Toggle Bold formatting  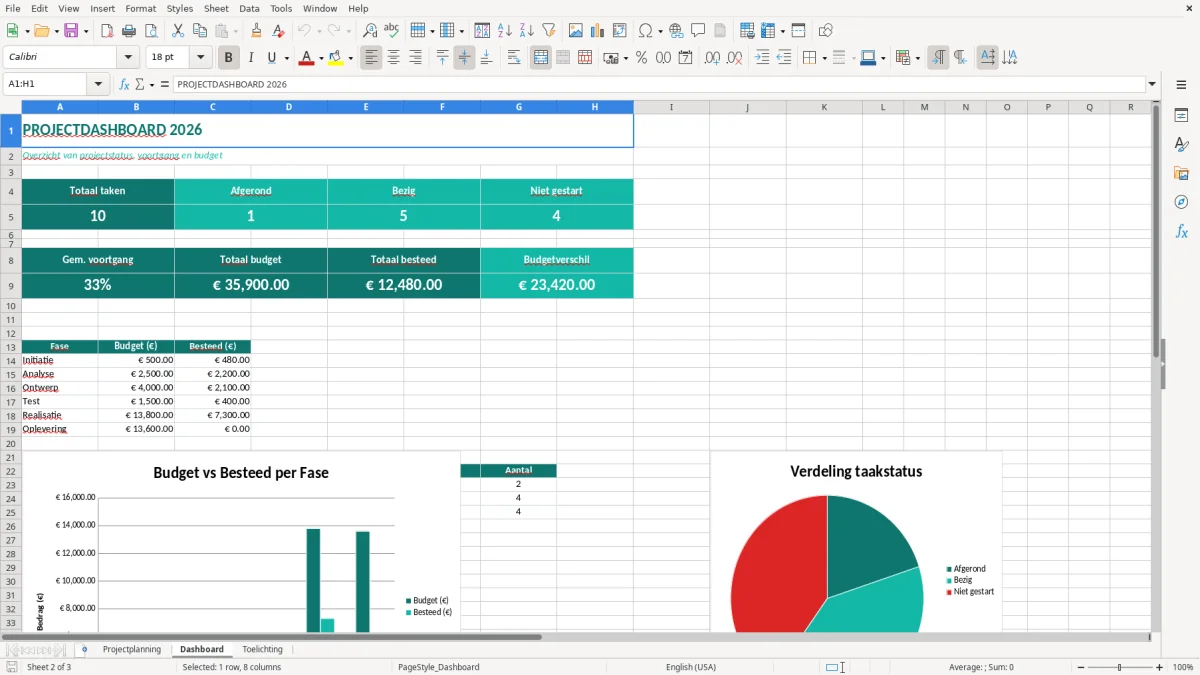(229, 58)
